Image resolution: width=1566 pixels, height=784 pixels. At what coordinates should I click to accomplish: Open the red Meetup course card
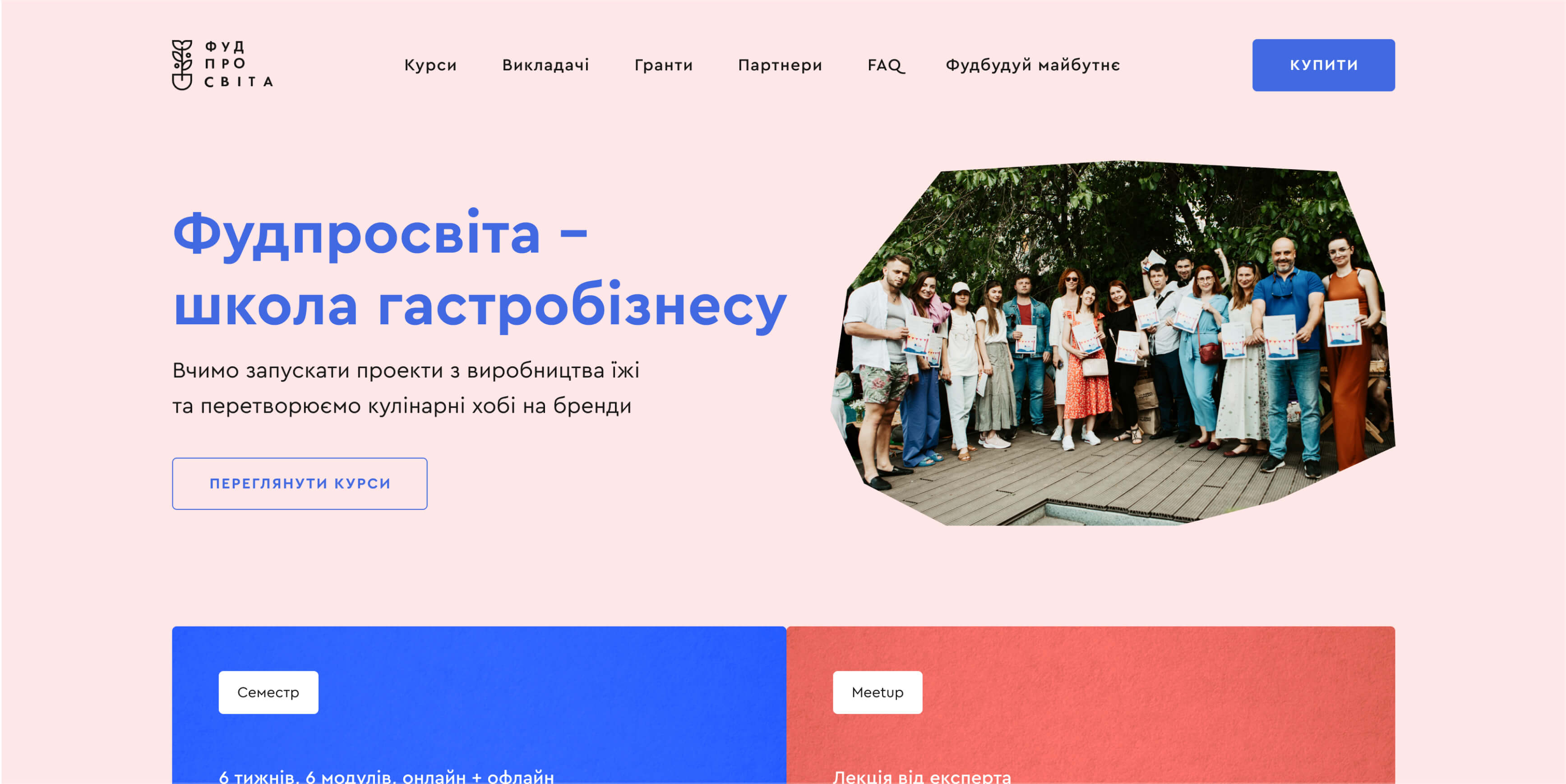pos(1090,705)
